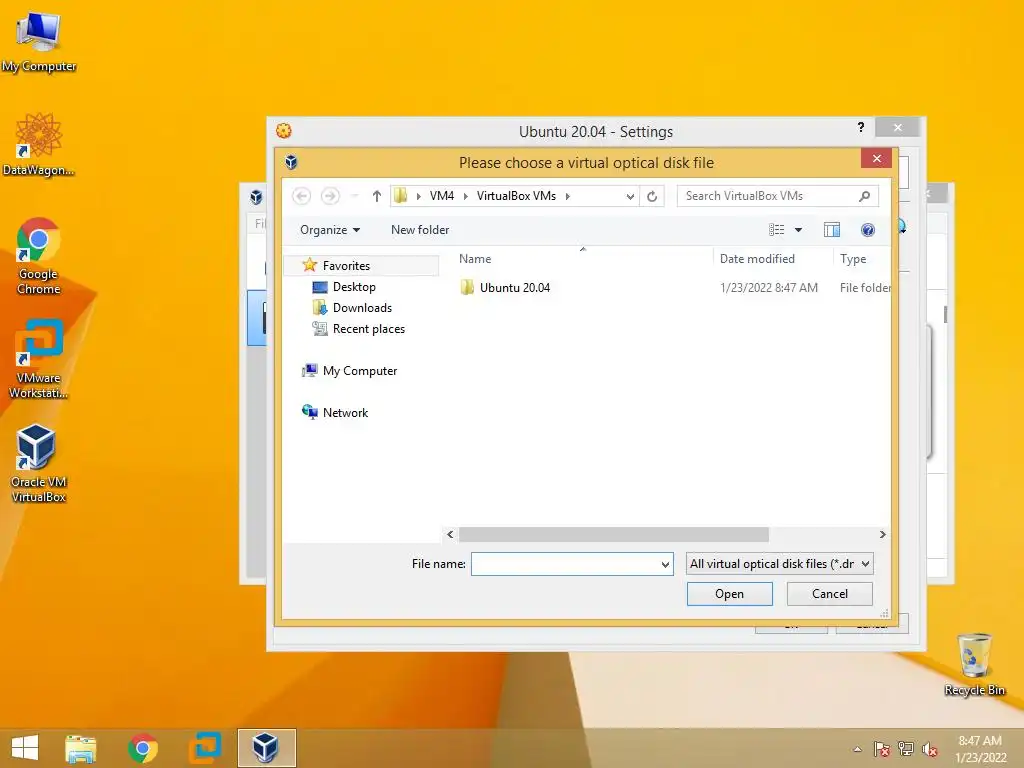Viewport: 1024px width, 768px height.
Task: Show hidden tray icons arrow
Action: tap(857, 749)
